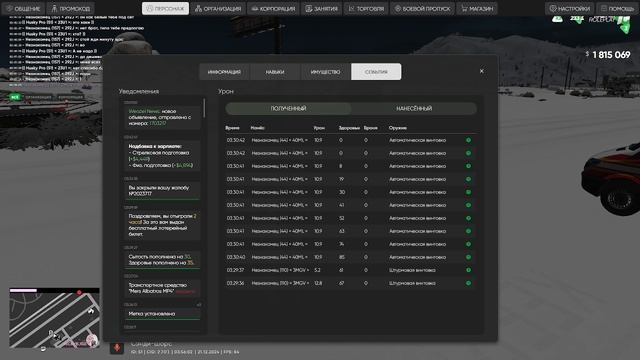
Task: Open the Поздравляем lottery ticket notification
Action: point(162,225)
